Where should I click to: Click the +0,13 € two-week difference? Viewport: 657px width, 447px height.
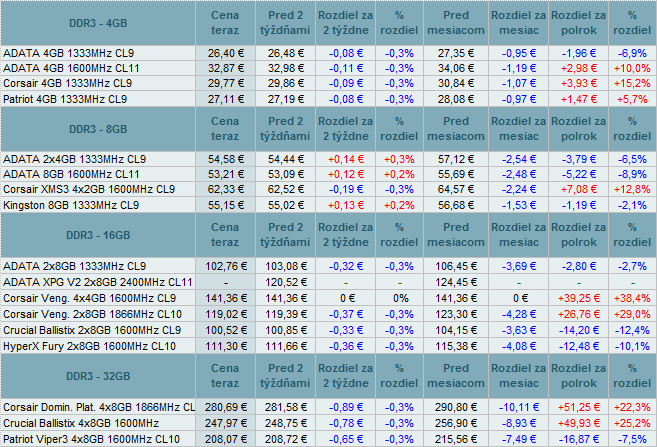coord(346,205)
